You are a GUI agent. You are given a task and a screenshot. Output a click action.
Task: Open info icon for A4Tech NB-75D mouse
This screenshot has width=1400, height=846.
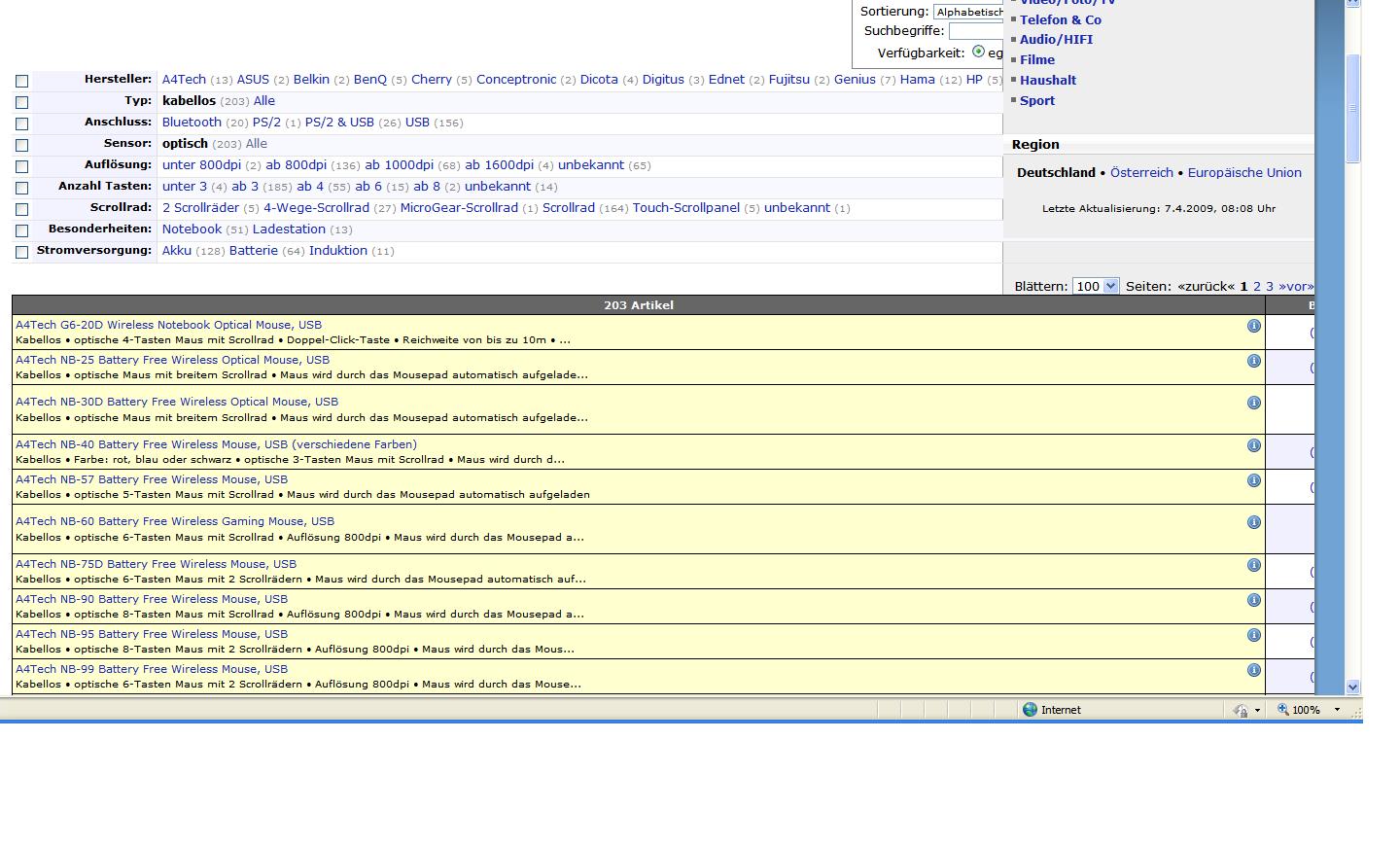pyautogui.click(x=1254, y=565)
